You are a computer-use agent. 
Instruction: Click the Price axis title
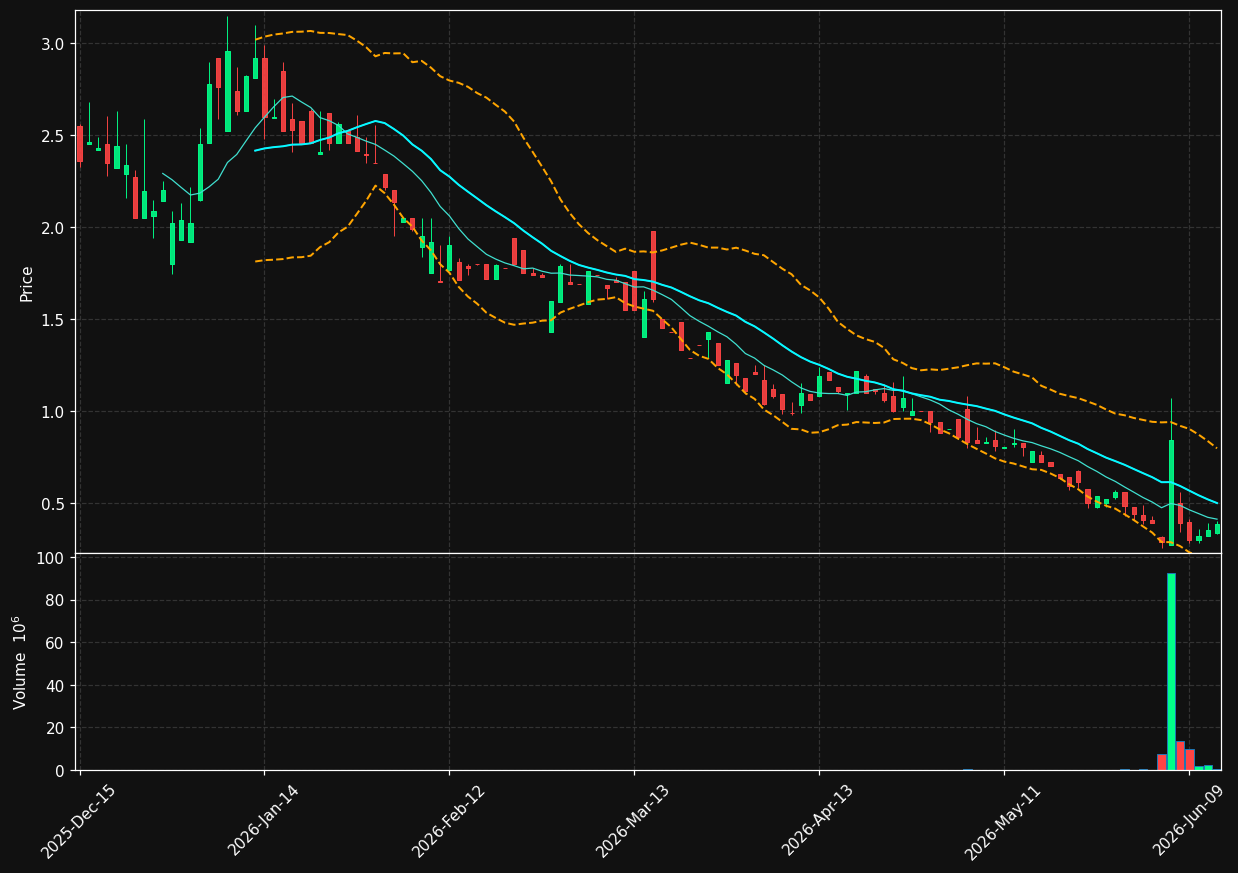tap(27, 283)
